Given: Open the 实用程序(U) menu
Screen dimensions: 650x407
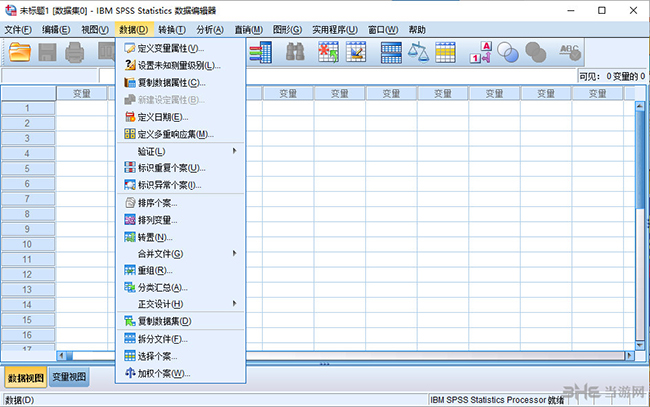Looking at the screenshot, I should [x=335, y=30].
